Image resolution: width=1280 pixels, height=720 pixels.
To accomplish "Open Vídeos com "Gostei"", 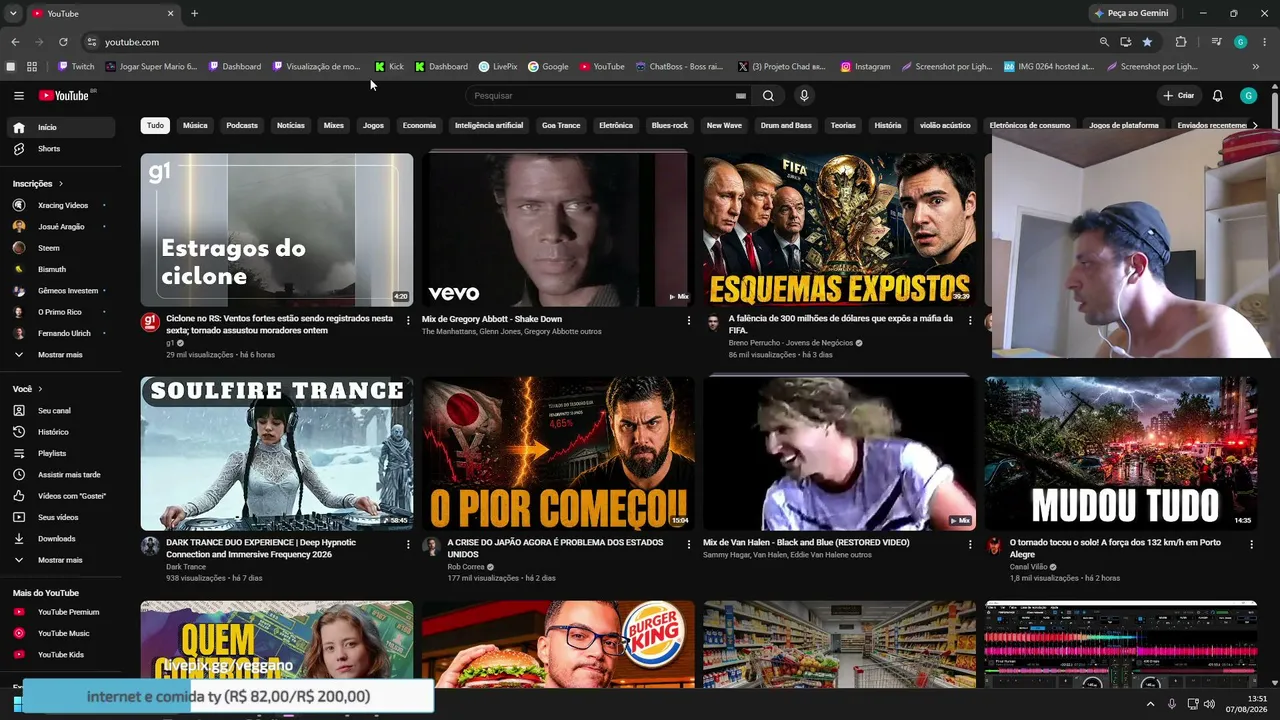I will point(62,496).
